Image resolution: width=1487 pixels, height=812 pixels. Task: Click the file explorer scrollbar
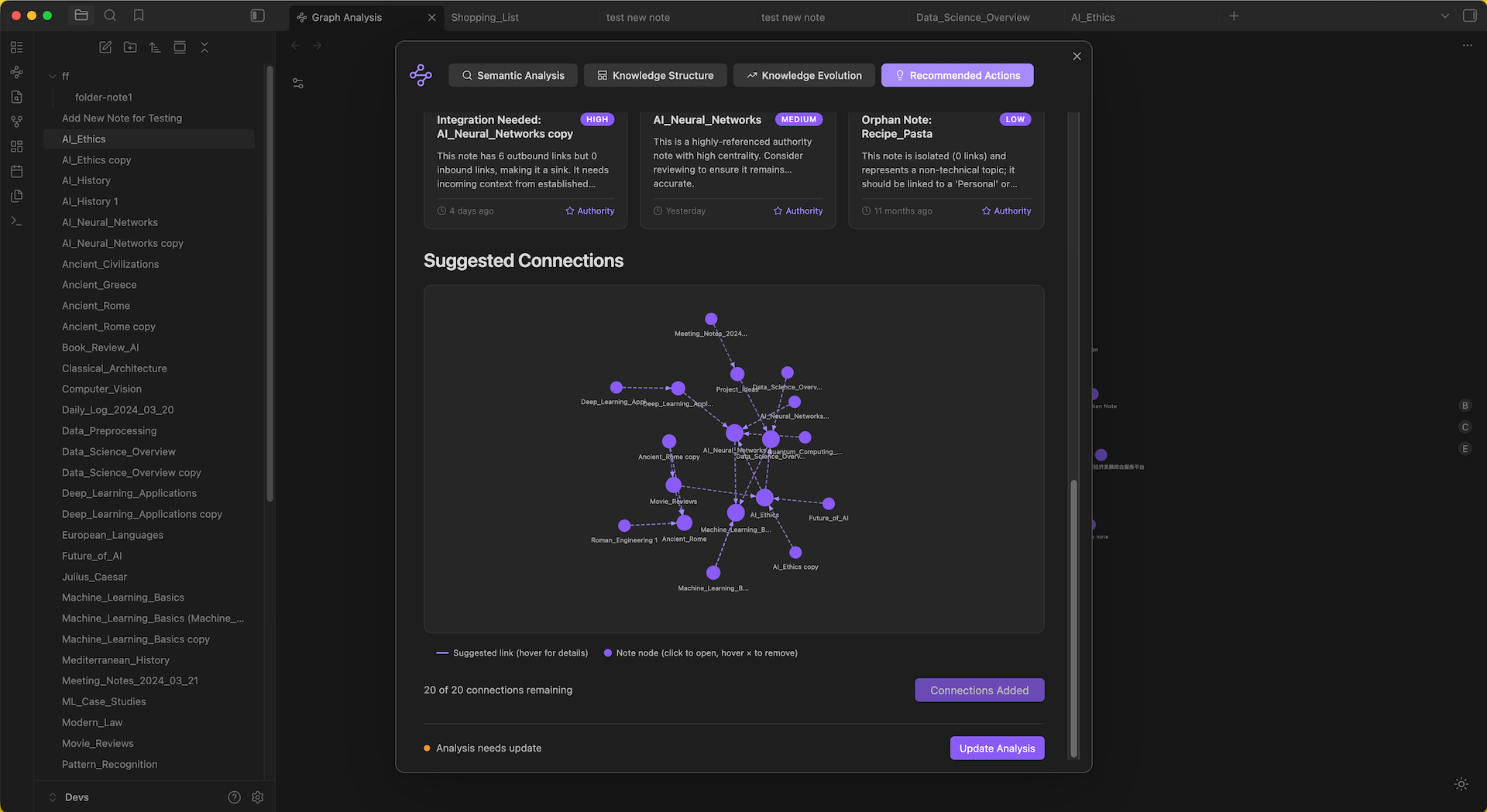point(270,283)
